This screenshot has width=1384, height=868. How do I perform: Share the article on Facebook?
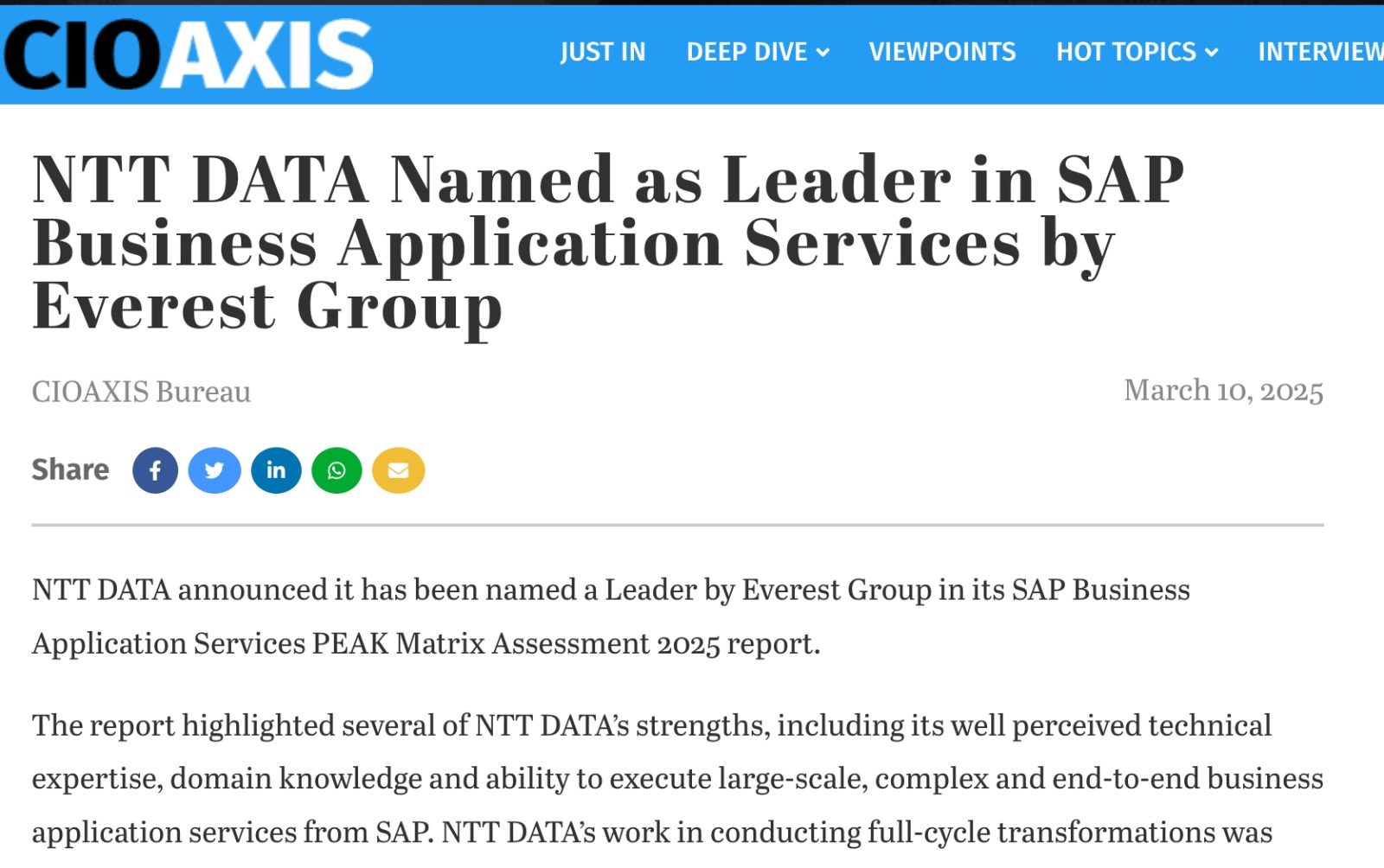point(155,470)
